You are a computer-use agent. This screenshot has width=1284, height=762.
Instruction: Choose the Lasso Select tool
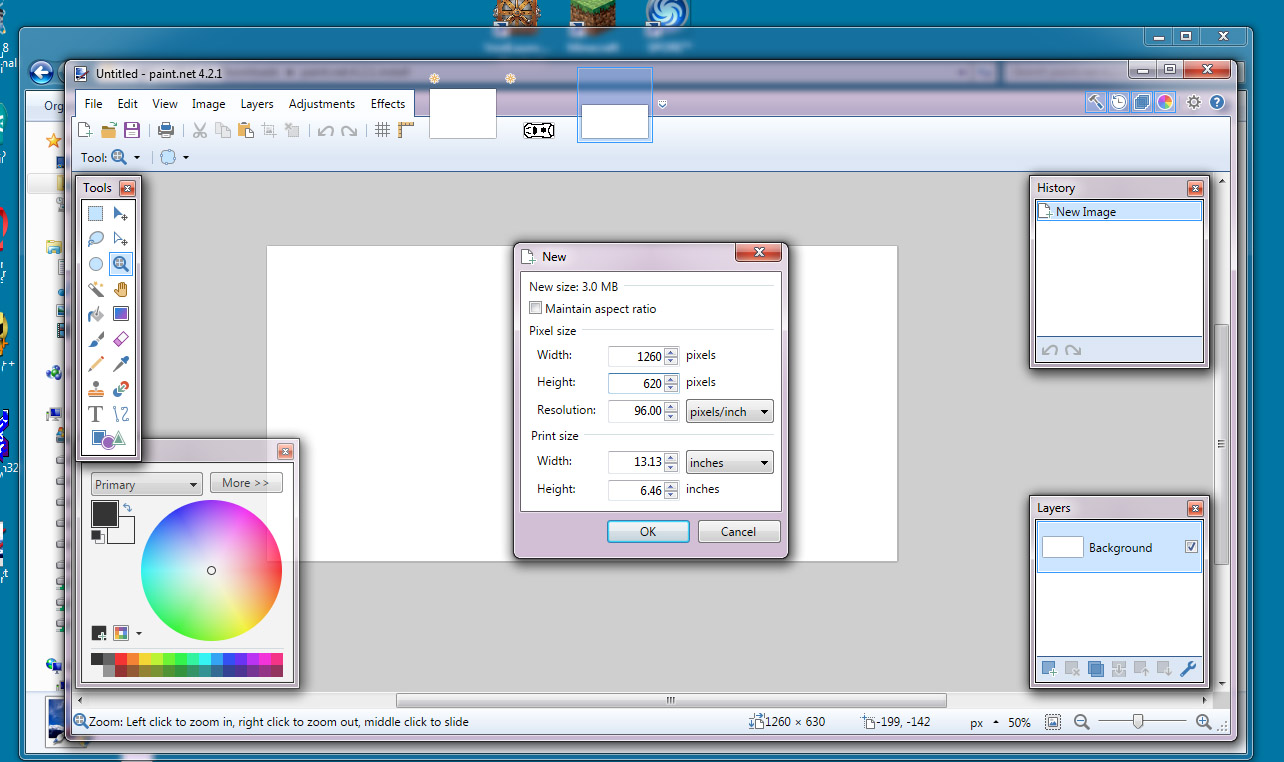(95, 239)
